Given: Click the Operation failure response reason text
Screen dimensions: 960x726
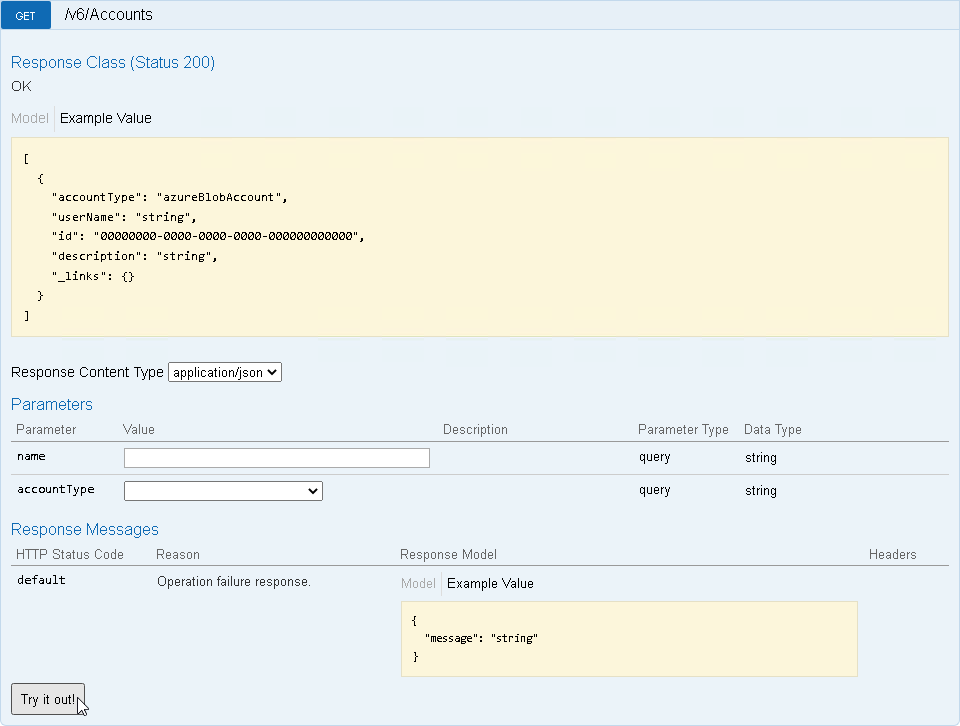Looking at the screenshot, I should pos(234,581).
